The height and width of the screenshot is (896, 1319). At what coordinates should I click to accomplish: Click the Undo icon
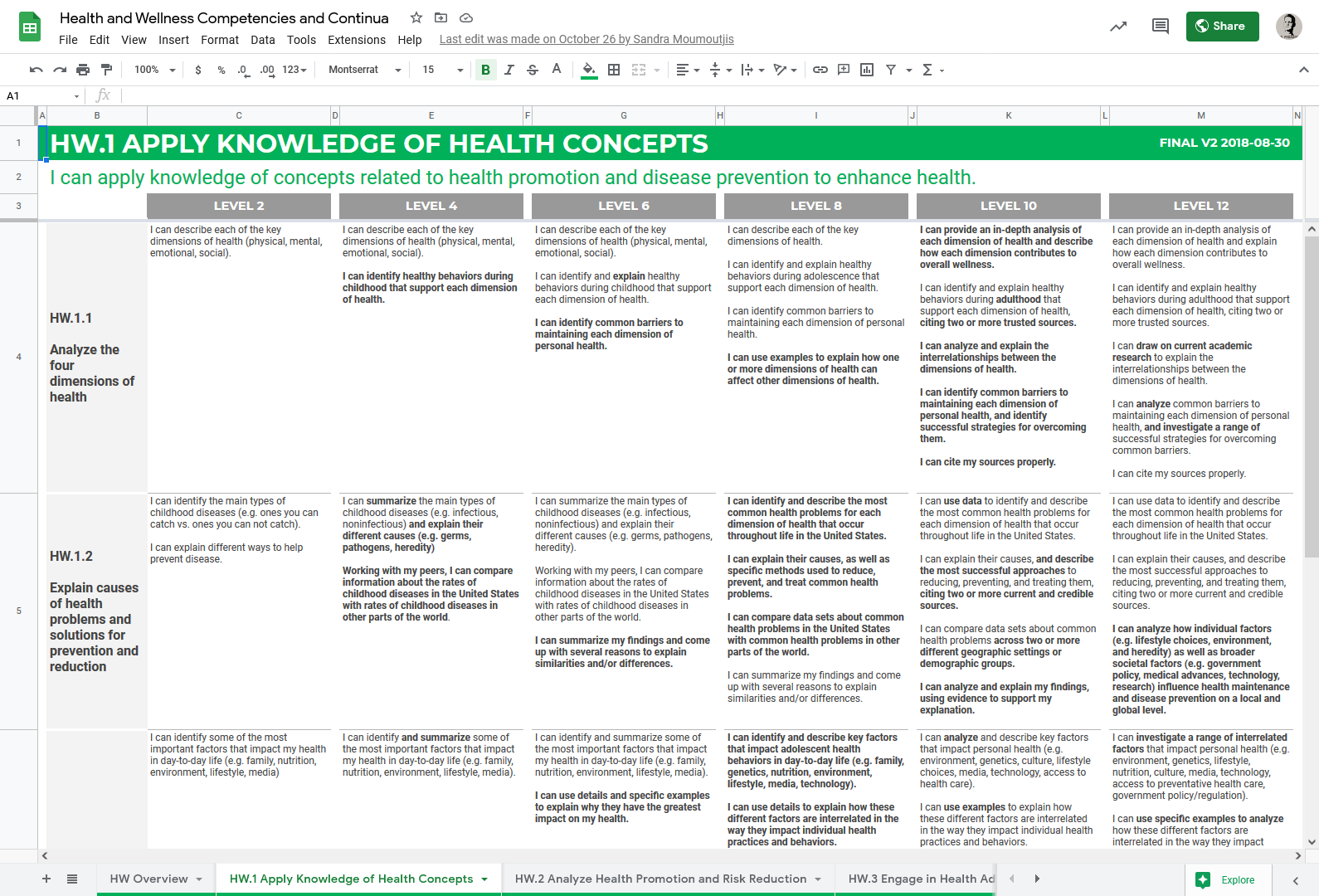pyautogui.click(x=36, y=70)
